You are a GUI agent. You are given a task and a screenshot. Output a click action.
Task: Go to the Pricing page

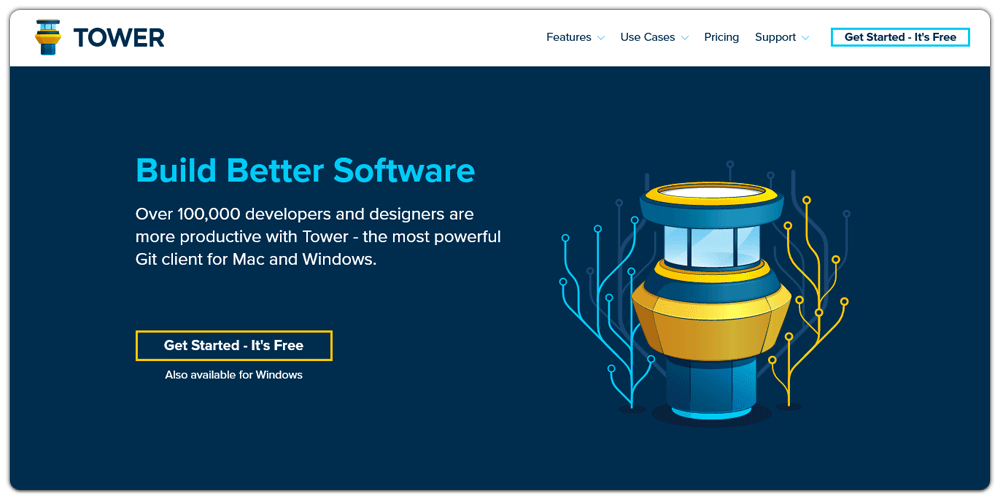(x=721, y=37)
